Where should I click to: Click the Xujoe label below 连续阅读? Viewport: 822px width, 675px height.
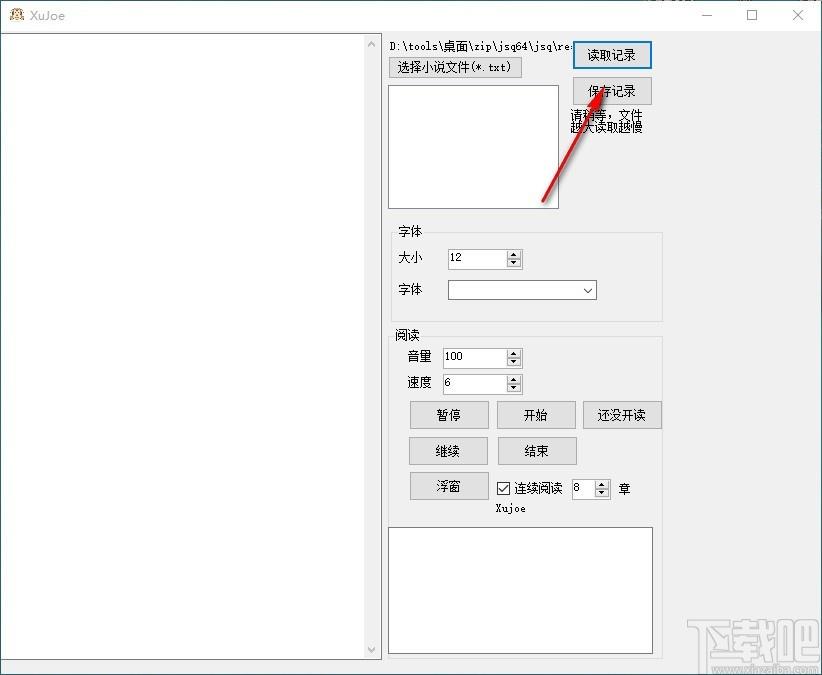(x=511, y=508)
